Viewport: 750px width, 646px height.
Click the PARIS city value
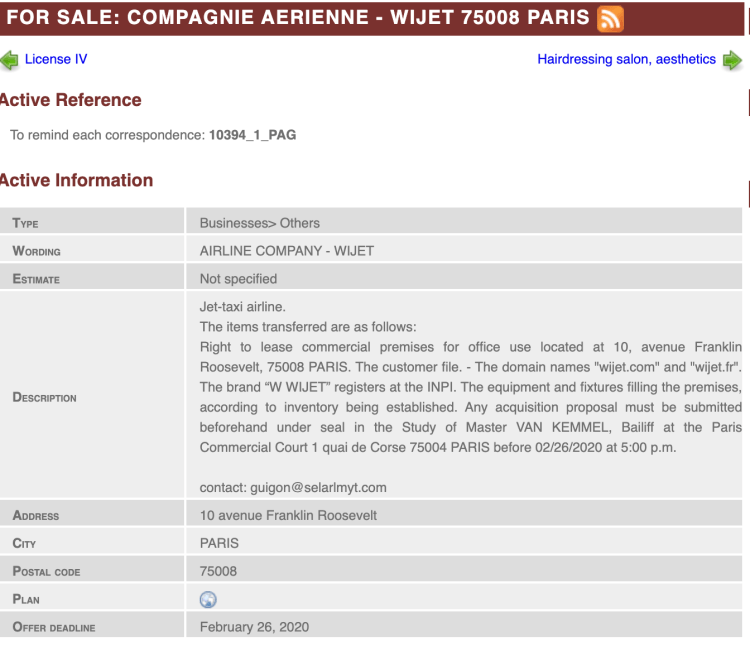219,543
